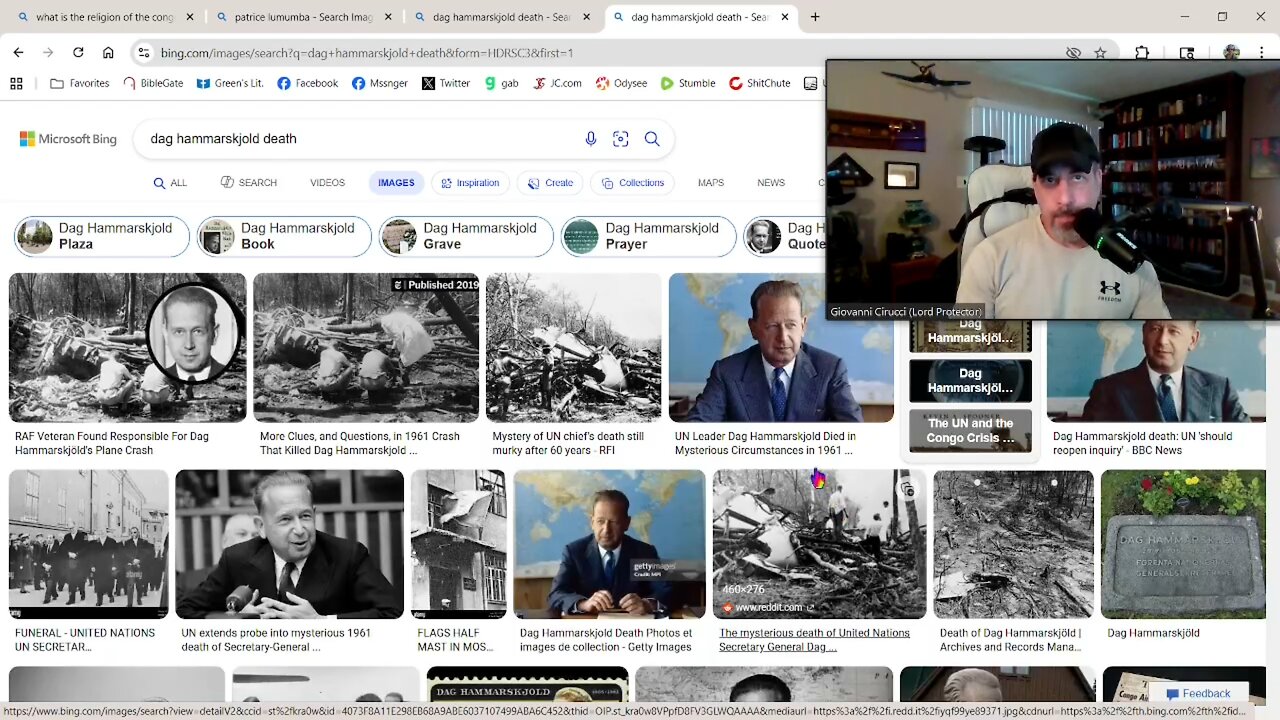Open the apps grid in bookmarks bar
This screenshot has width=1280, height=720.
click(16, 83)
